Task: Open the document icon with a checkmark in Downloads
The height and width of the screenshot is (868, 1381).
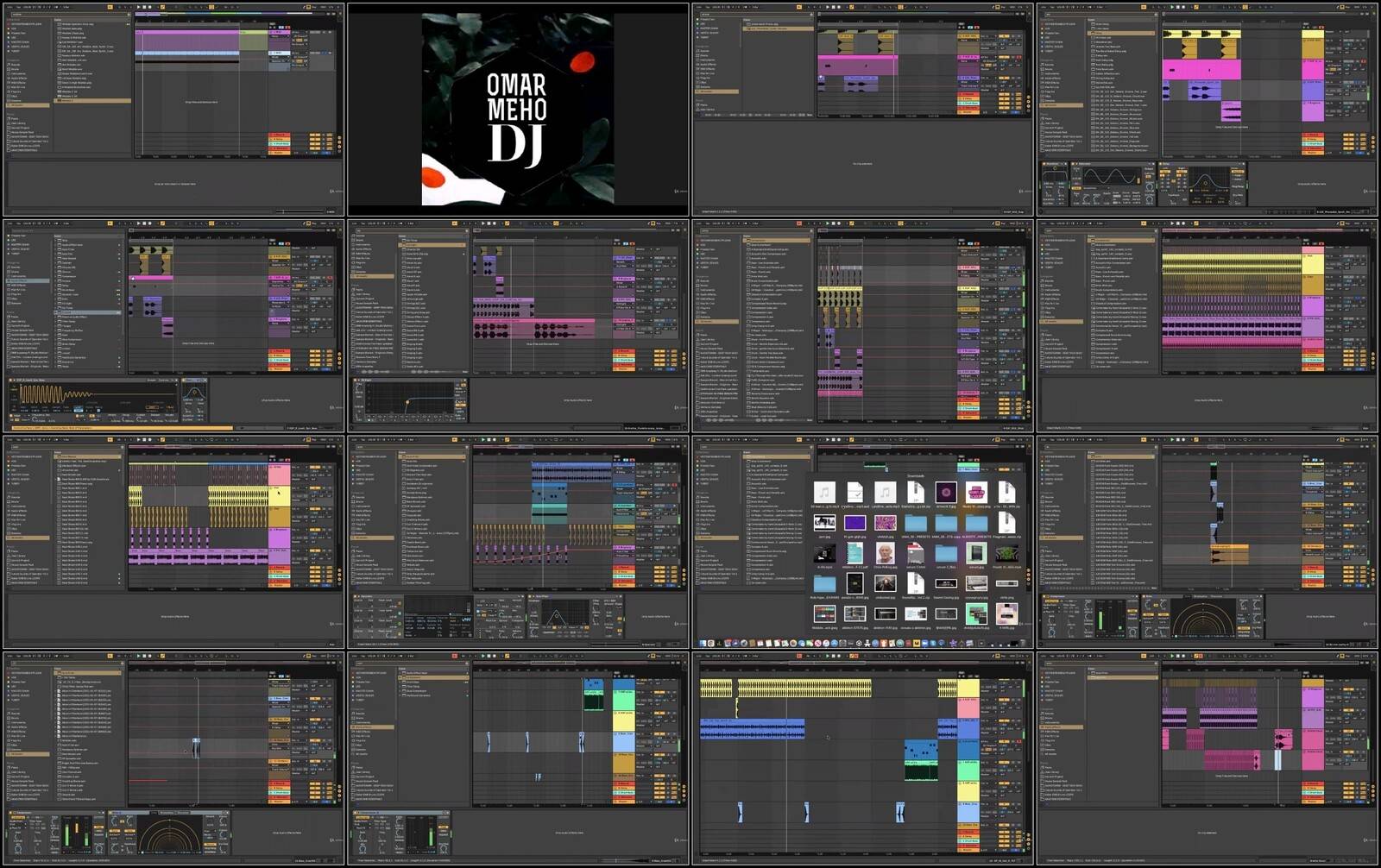Action: (x=855, y=493)
